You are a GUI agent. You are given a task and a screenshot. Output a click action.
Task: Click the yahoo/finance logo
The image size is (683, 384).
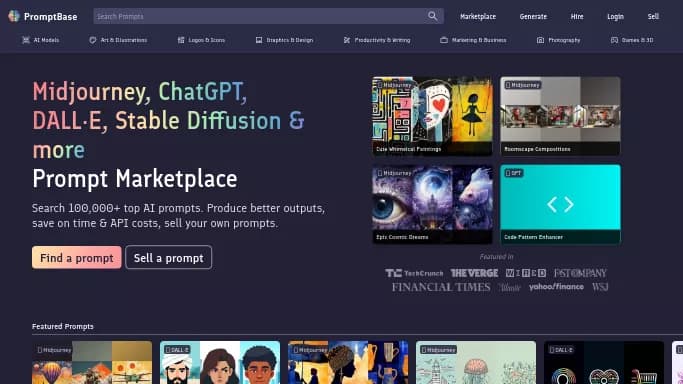point(556,286)
